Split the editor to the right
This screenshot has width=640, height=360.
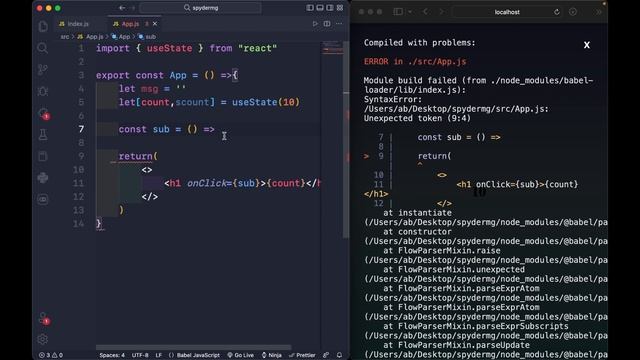pyautogui.click(x=327, y=24)
